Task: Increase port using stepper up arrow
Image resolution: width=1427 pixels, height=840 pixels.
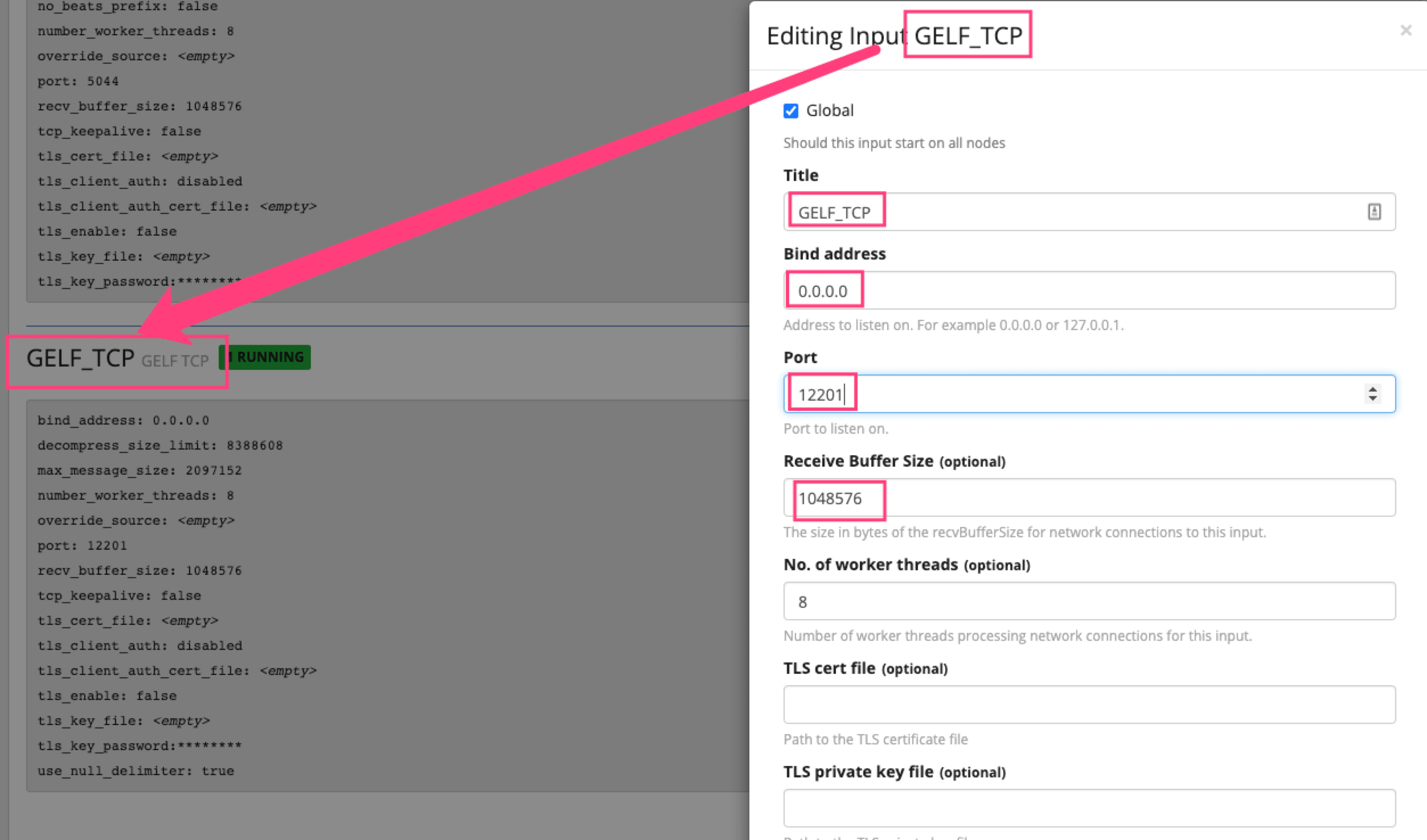Action: point(1372,389)
